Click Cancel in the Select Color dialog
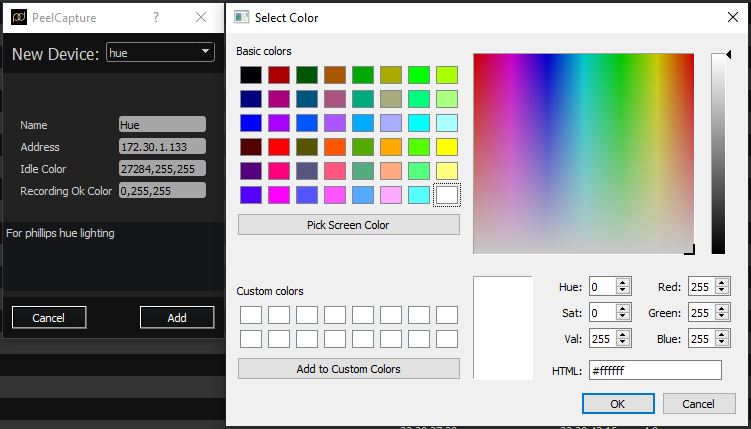751x429 pixels. coord(699,404)
